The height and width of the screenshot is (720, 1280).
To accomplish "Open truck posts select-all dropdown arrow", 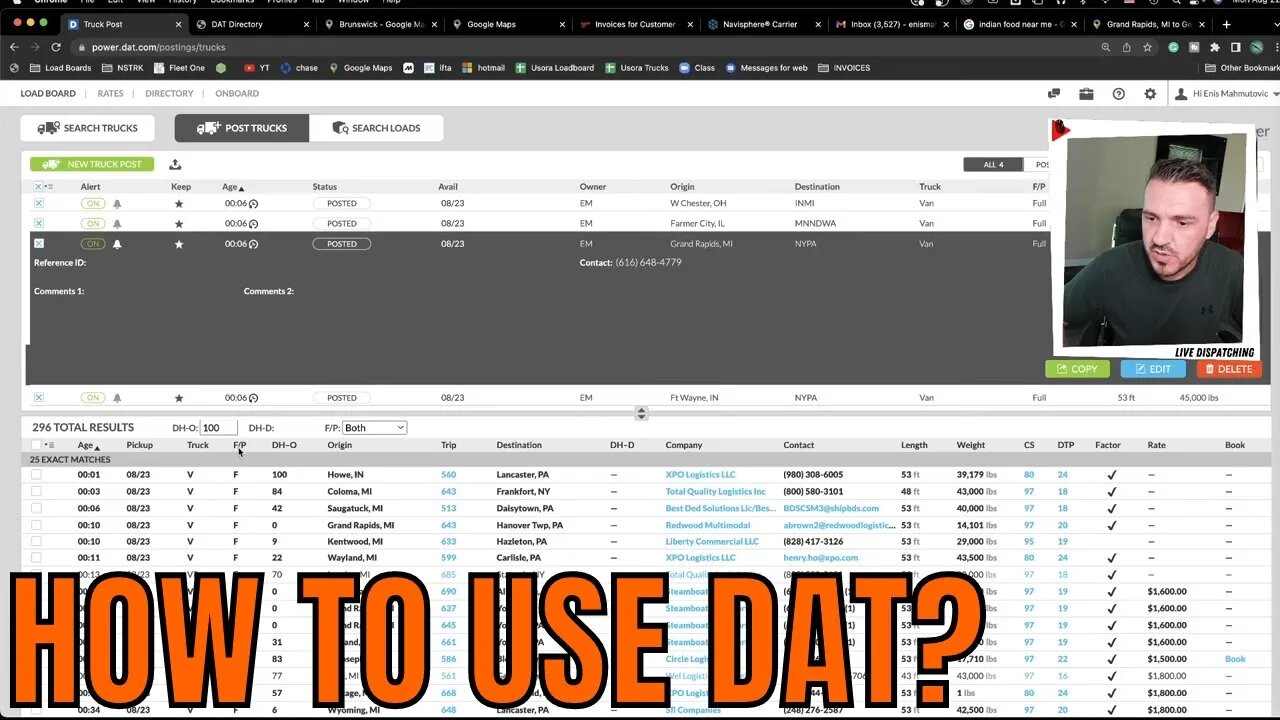I will pyautogui.click(x=47, y=187).
